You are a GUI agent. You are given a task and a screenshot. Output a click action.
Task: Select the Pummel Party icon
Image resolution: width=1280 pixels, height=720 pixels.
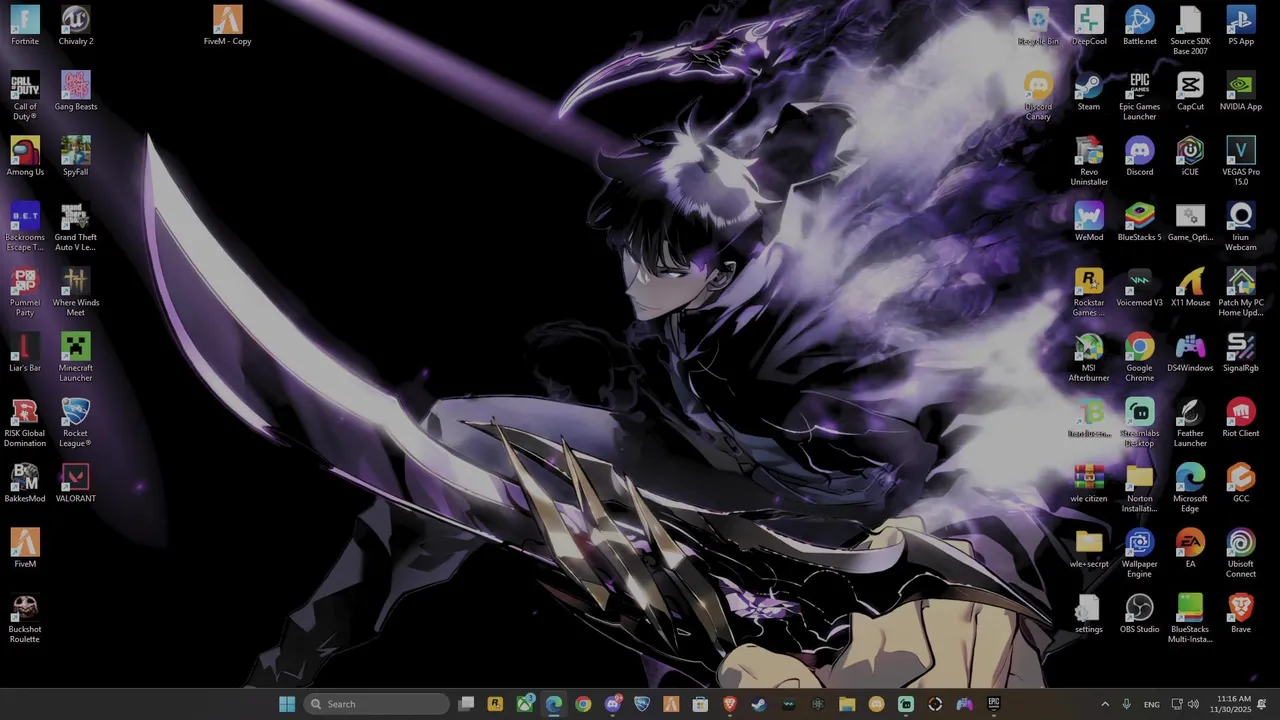pyautogui.click(x=25, y=292)
